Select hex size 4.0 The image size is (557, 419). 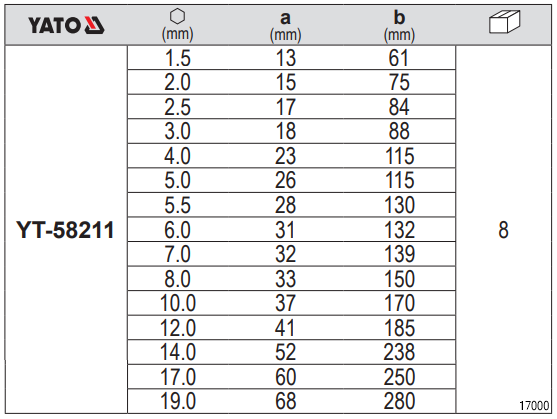[x=177, y=156]
